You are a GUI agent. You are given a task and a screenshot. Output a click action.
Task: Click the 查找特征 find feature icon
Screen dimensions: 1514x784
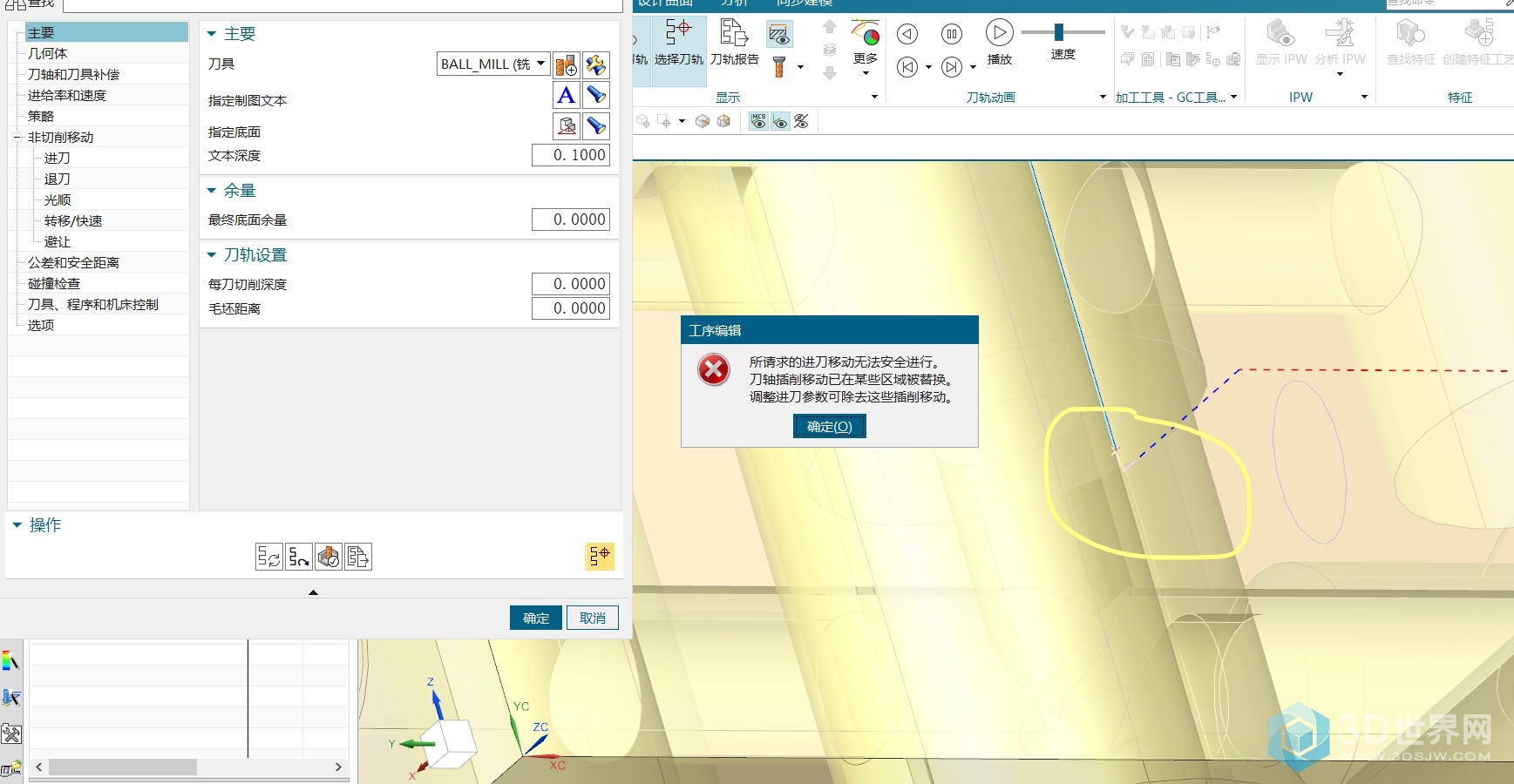[1411, 42]
